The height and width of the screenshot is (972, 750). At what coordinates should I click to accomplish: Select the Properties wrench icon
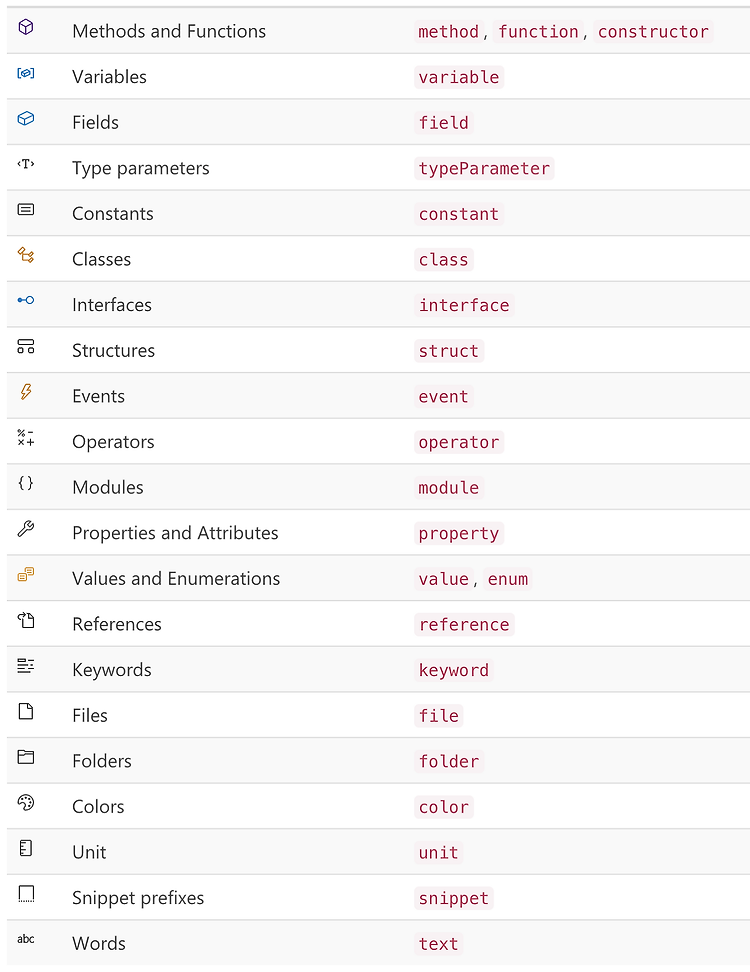tap(25, 529)
